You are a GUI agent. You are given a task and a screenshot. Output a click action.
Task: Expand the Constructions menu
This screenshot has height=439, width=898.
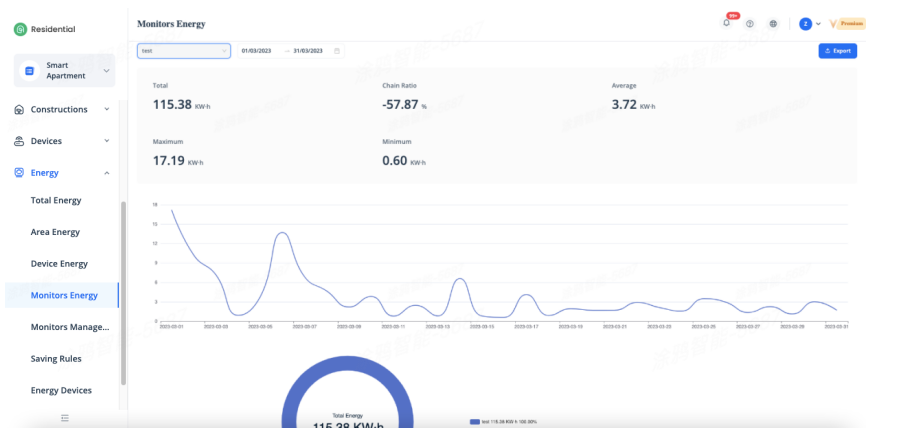click(59, 109)
